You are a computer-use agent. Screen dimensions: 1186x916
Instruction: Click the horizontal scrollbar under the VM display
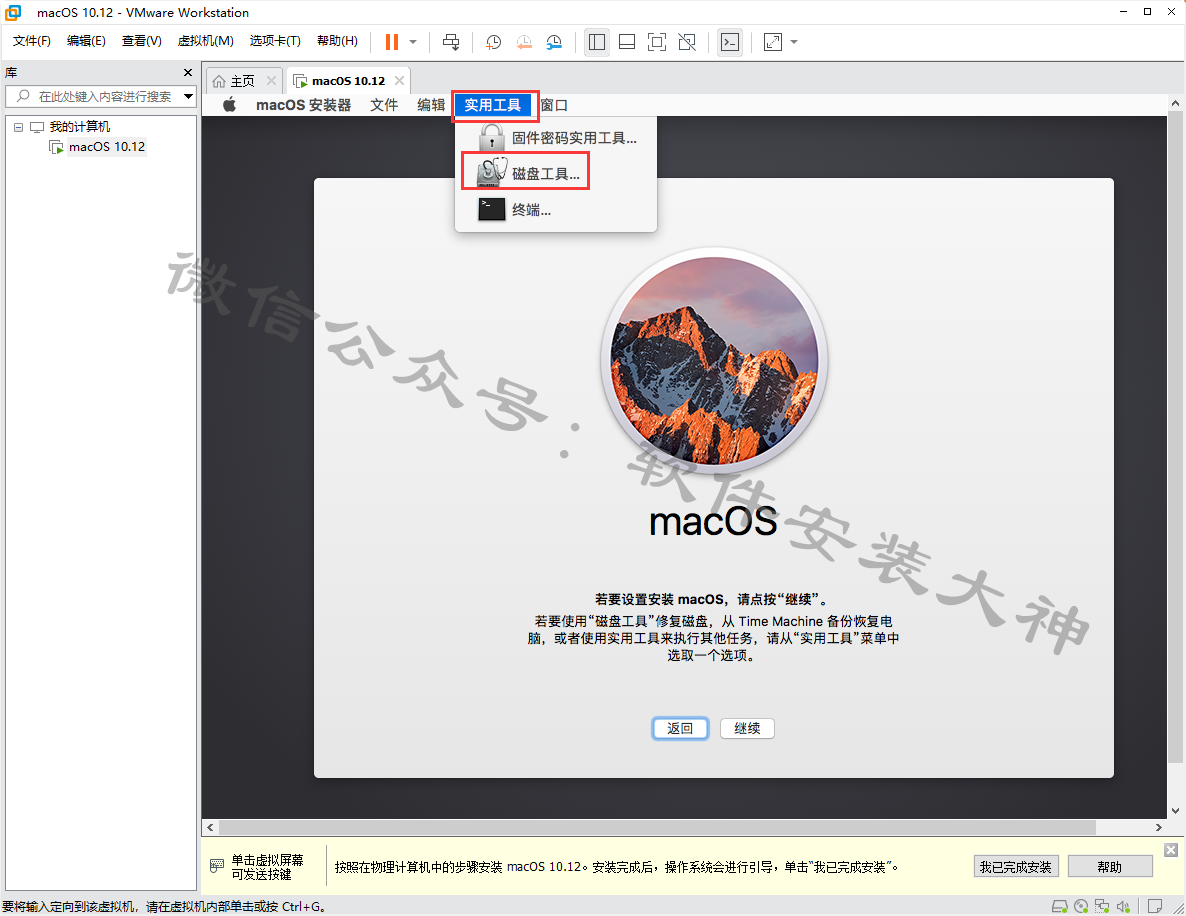[x=657, y=828]
